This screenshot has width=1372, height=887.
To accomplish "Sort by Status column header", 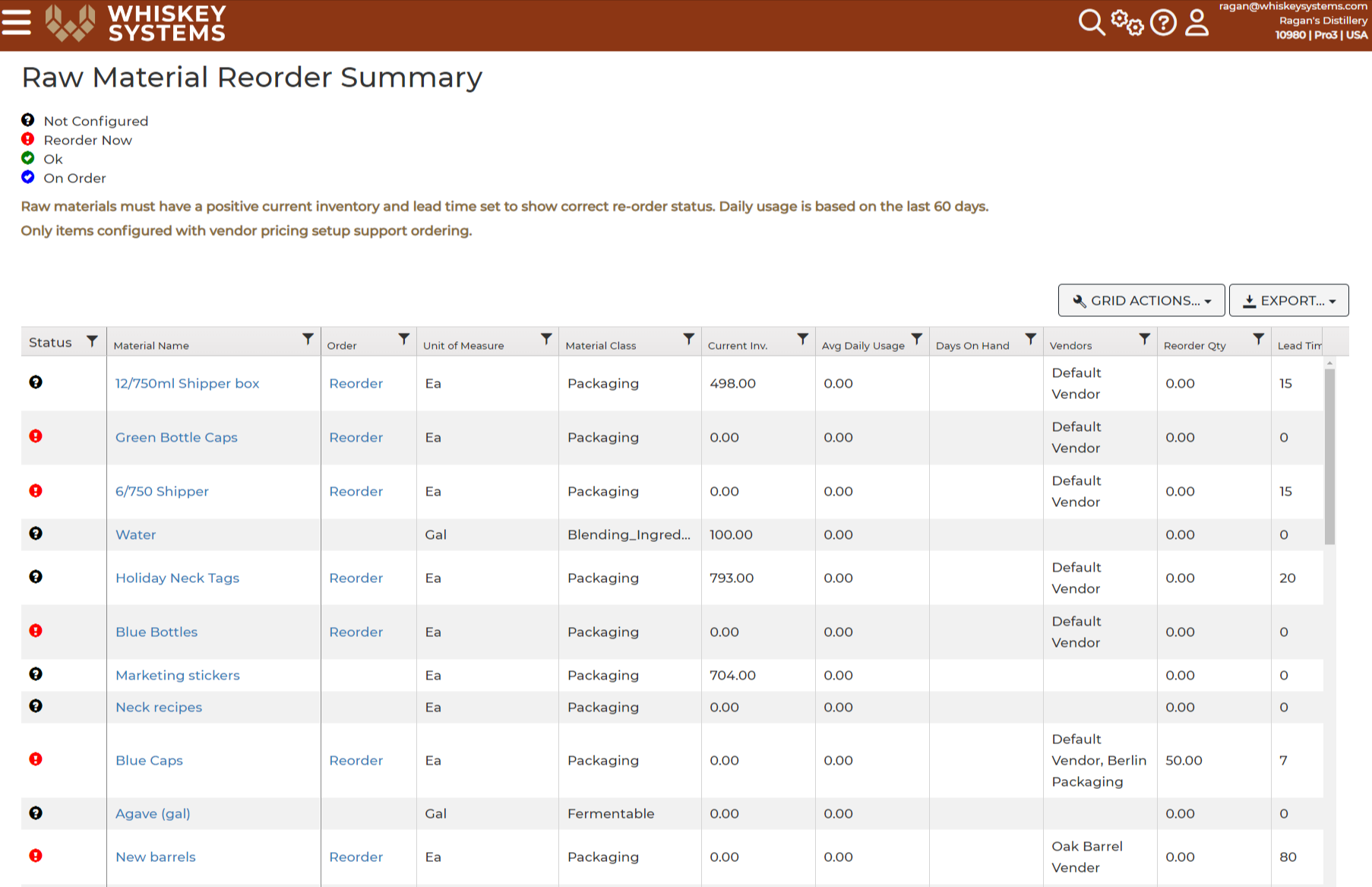I will [x=50, y=343].
